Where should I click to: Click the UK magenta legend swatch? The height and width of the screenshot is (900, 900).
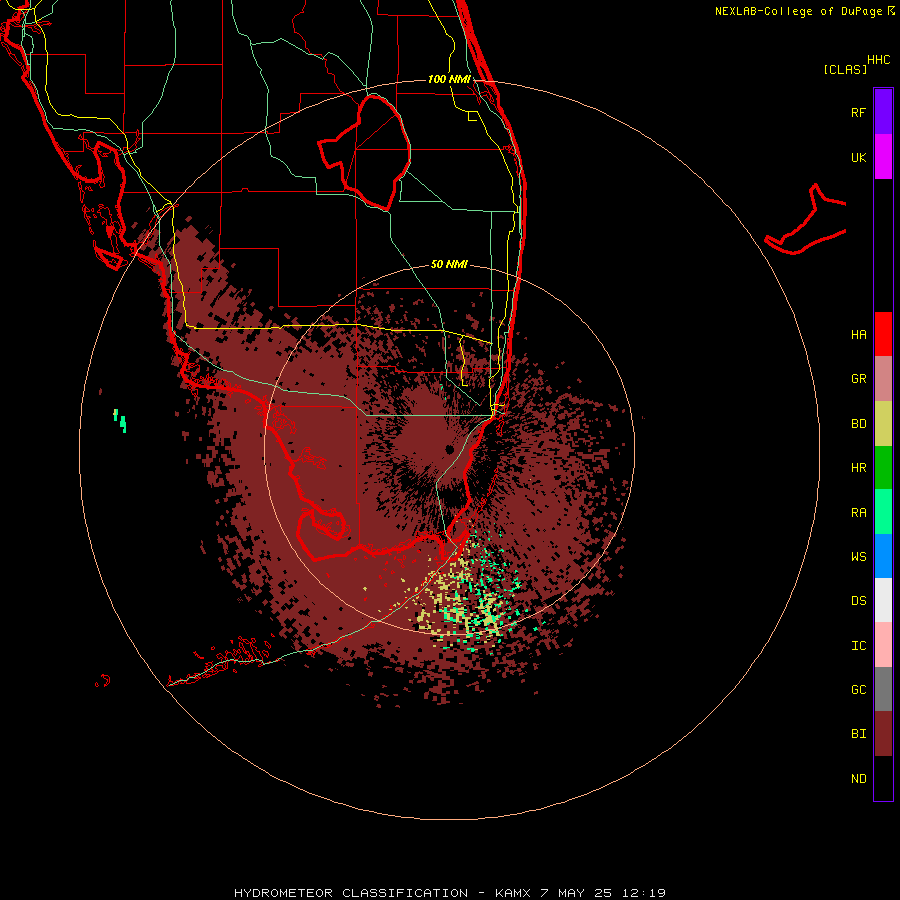coord(883,157)
